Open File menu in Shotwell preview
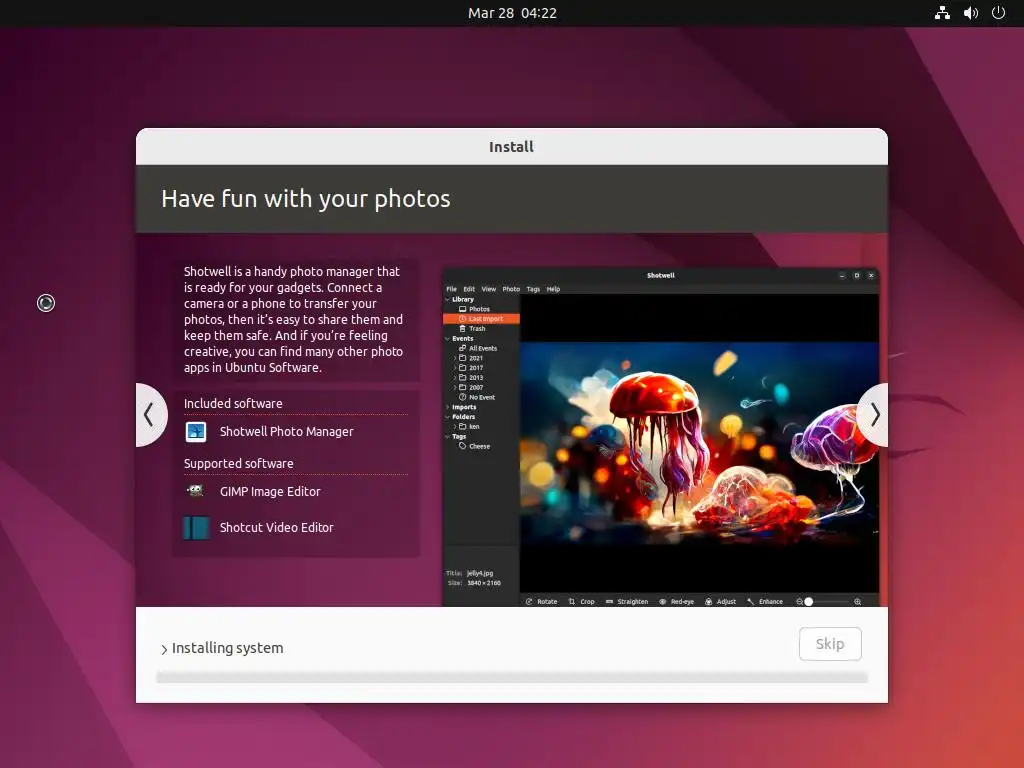1024x768 pixels. [x=451, y=289]
